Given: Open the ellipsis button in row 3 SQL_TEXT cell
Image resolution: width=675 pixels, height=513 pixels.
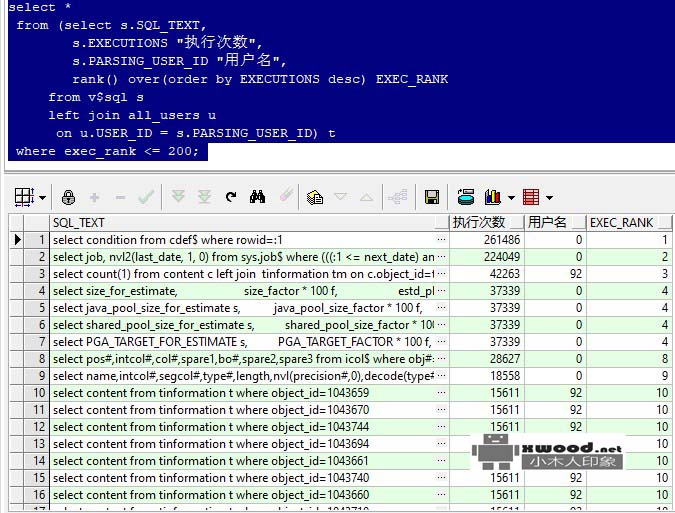Looking at the screenshot, I should [441, 274].
